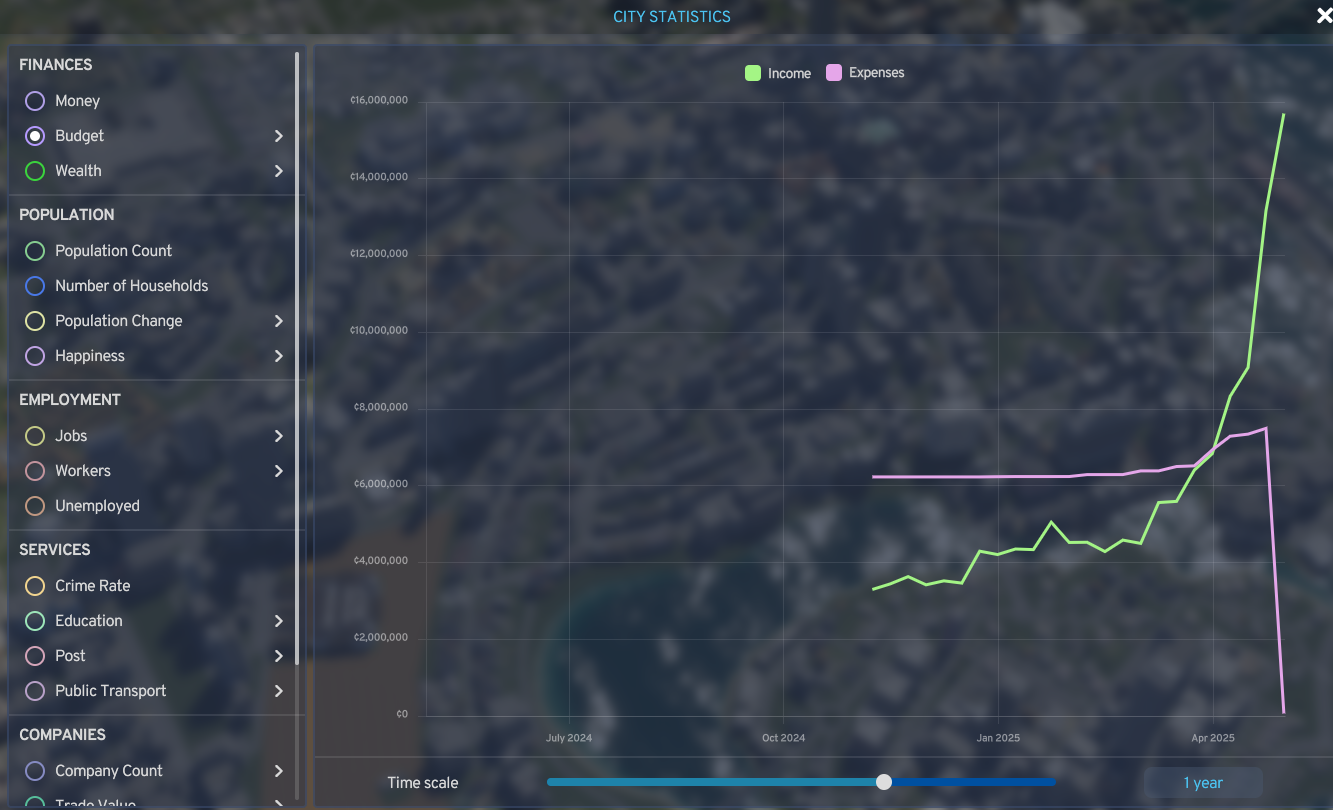Image resolution: width=1333 pixels, height=810 pixels.
Task: Select the Money statistic circle
Action: (x=34, y=100)
